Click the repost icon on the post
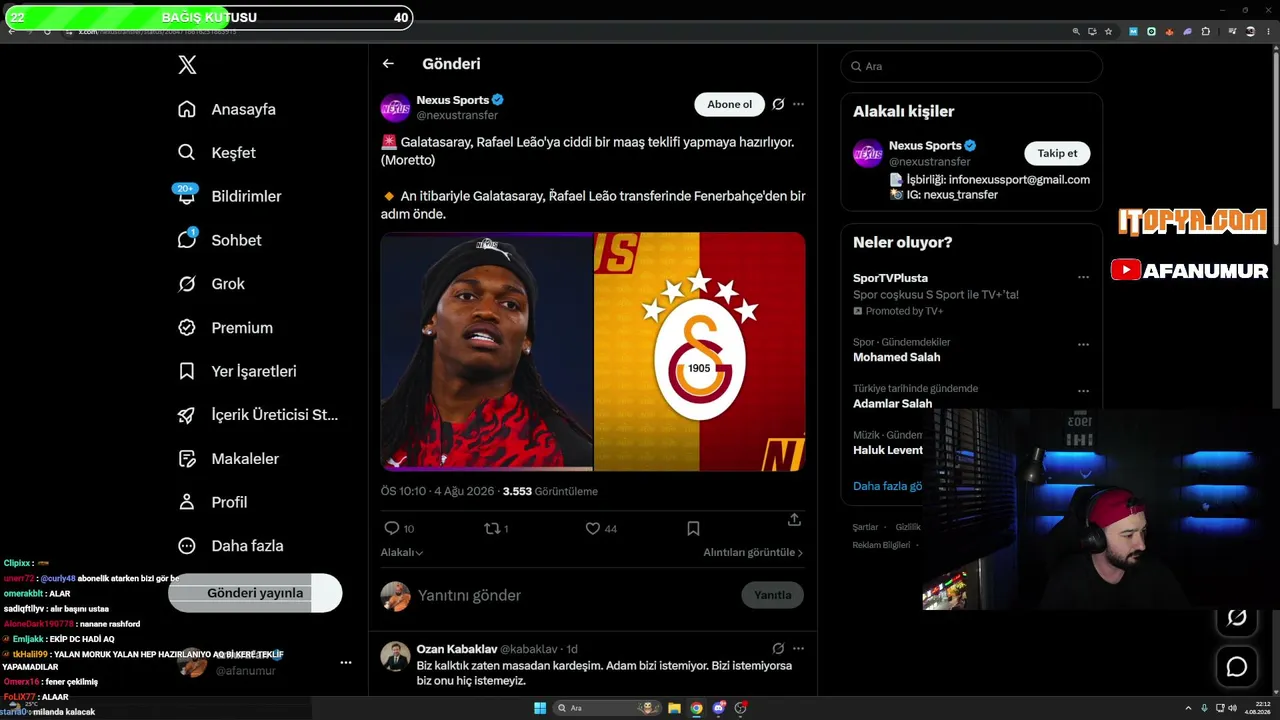 (491, 528)
